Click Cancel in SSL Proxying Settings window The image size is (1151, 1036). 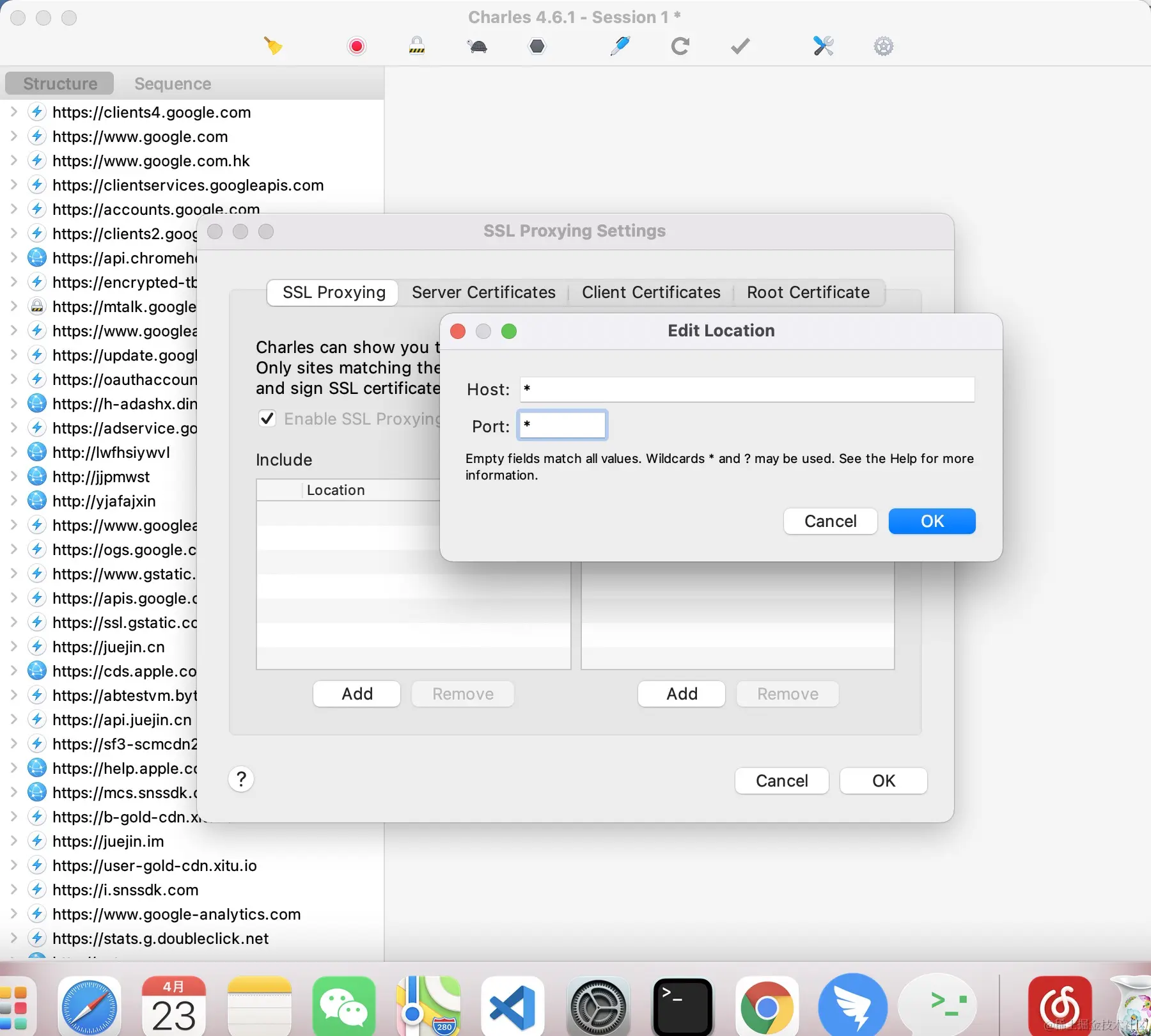(781, 781)
